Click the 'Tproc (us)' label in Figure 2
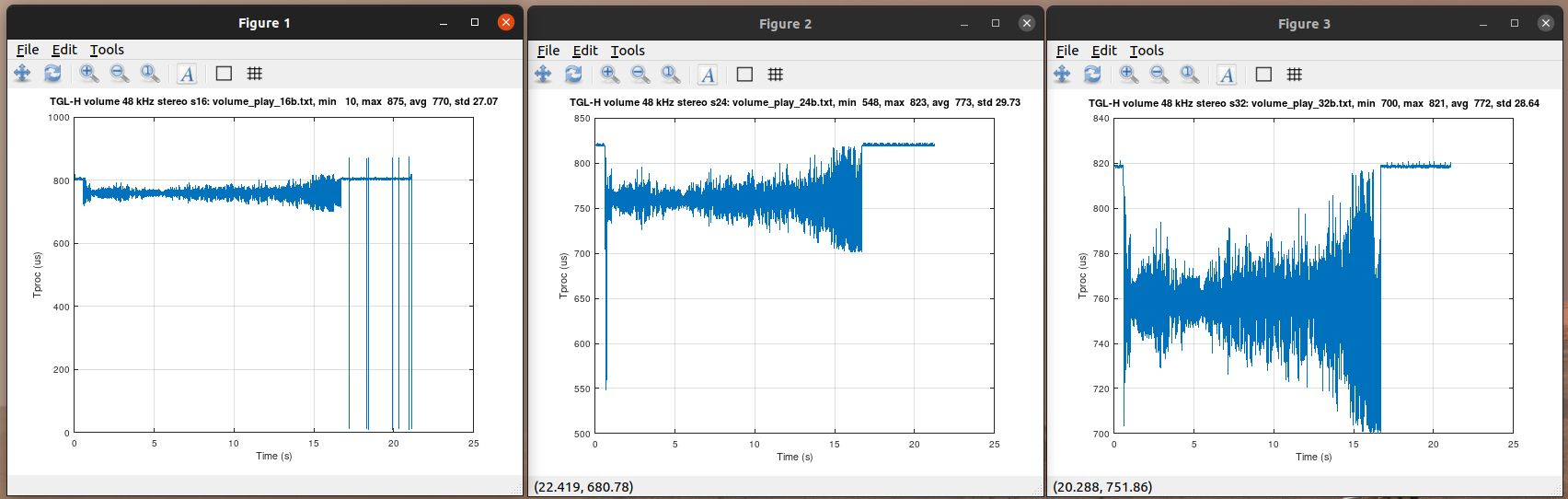Image resolution: width=1568 pixels, height=499 pixels. tap(563, 275)
